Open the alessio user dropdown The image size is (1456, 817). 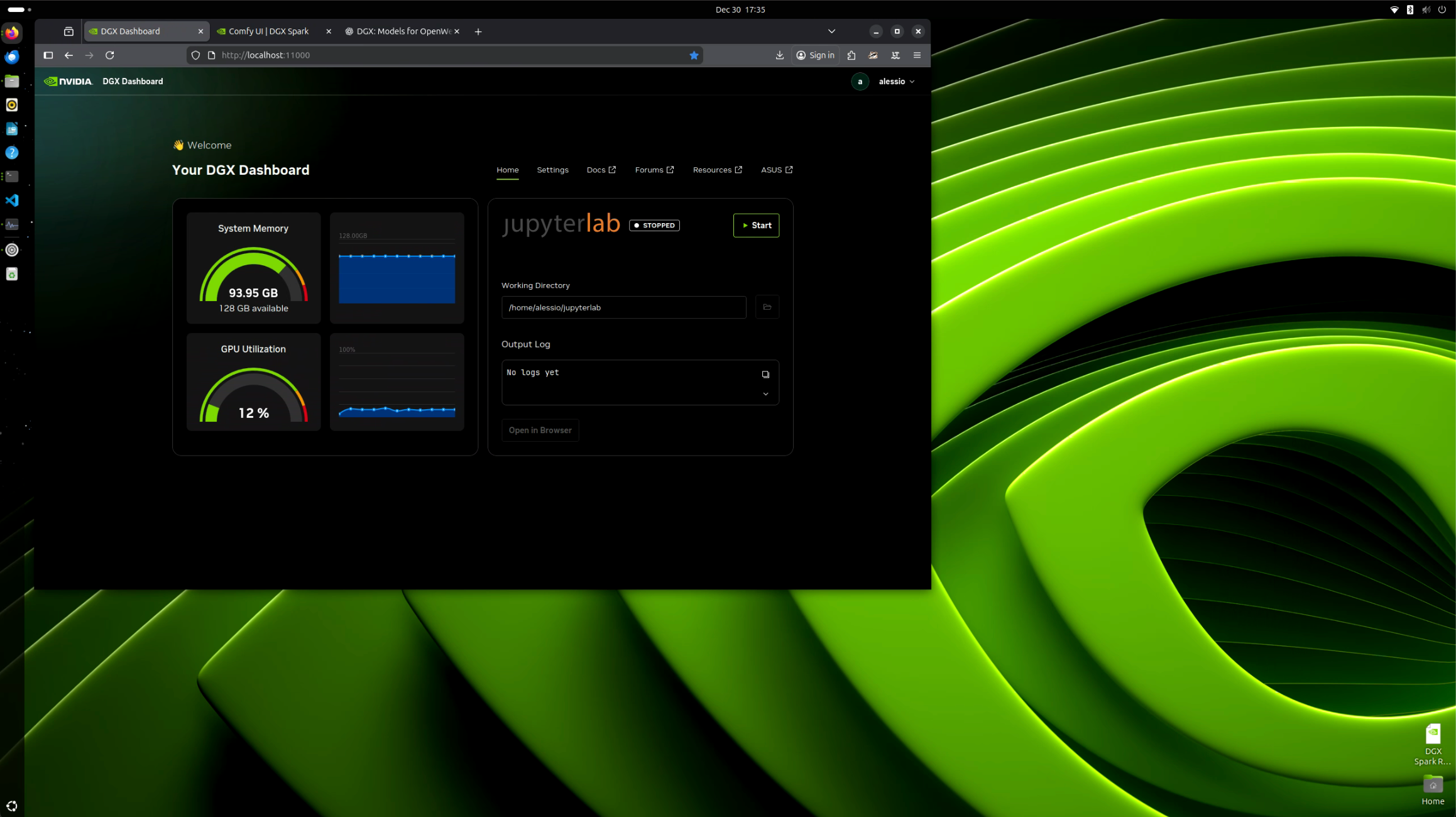pos(897,81)
